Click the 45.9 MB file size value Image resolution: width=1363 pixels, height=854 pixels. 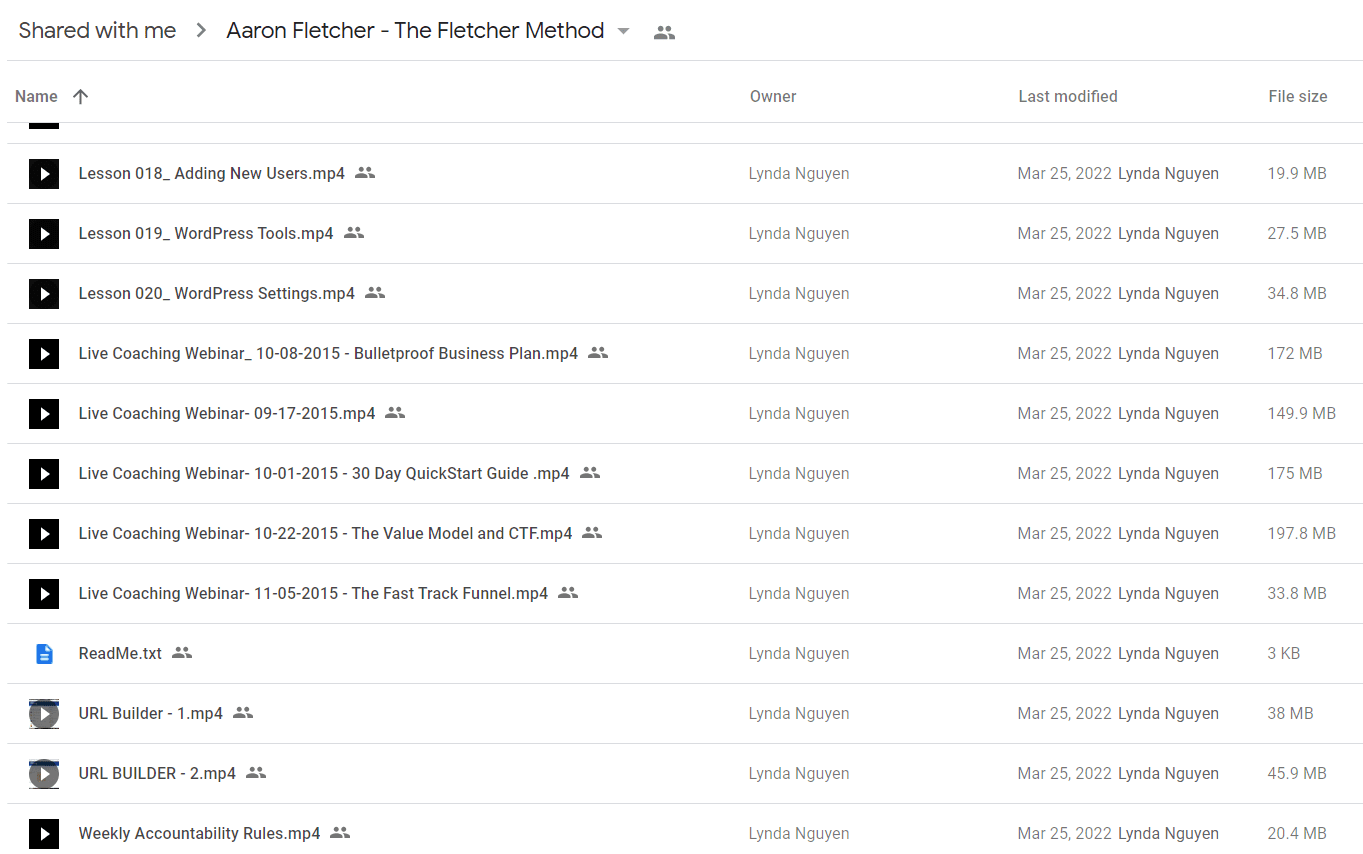click(x=1297, y=774)
